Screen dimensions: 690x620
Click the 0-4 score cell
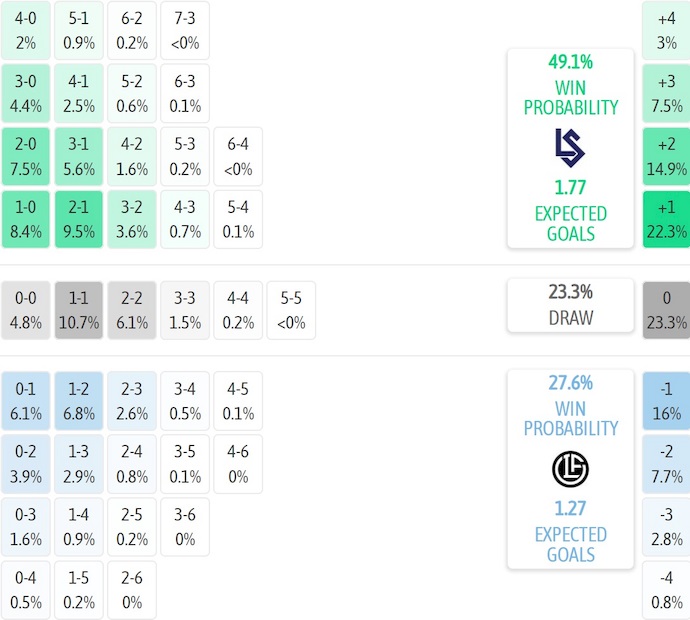click(27, 591)
